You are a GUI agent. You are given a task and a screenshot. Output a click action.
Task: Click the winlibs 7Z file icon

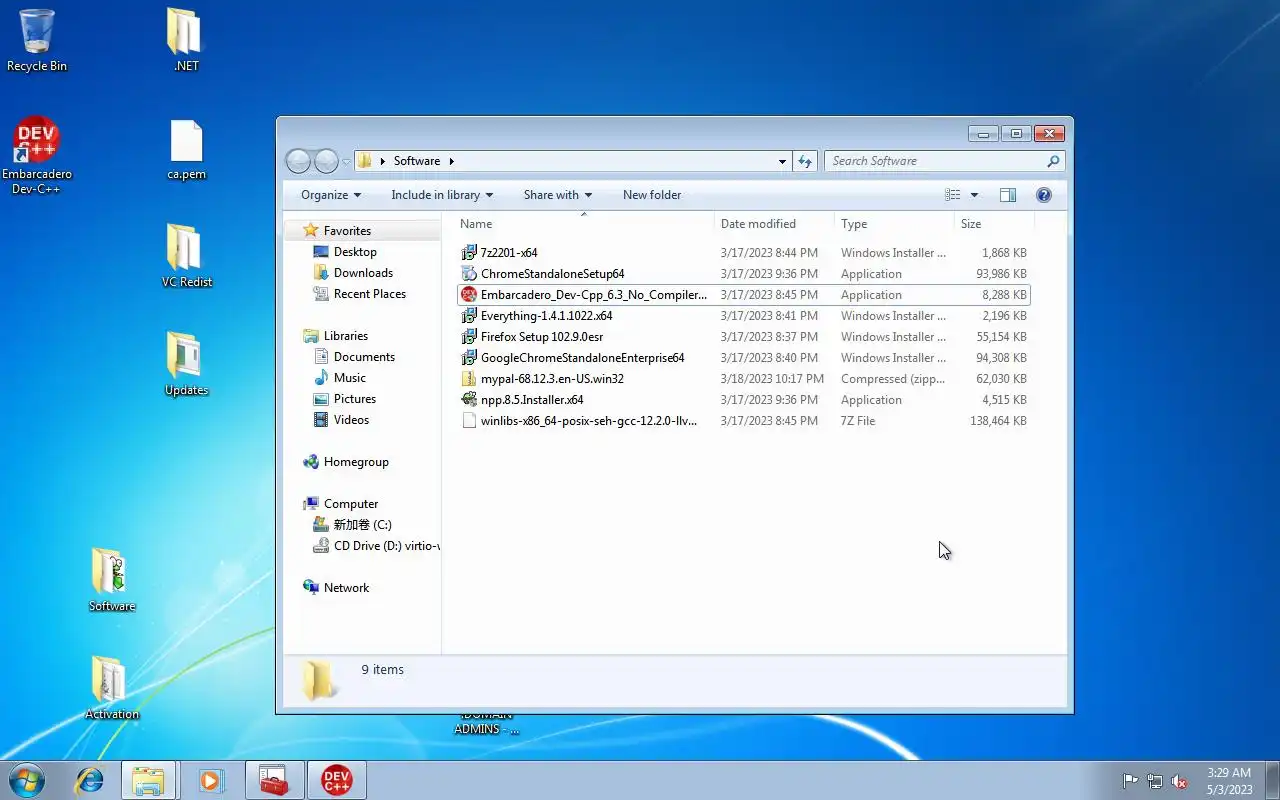click(469, 421)
